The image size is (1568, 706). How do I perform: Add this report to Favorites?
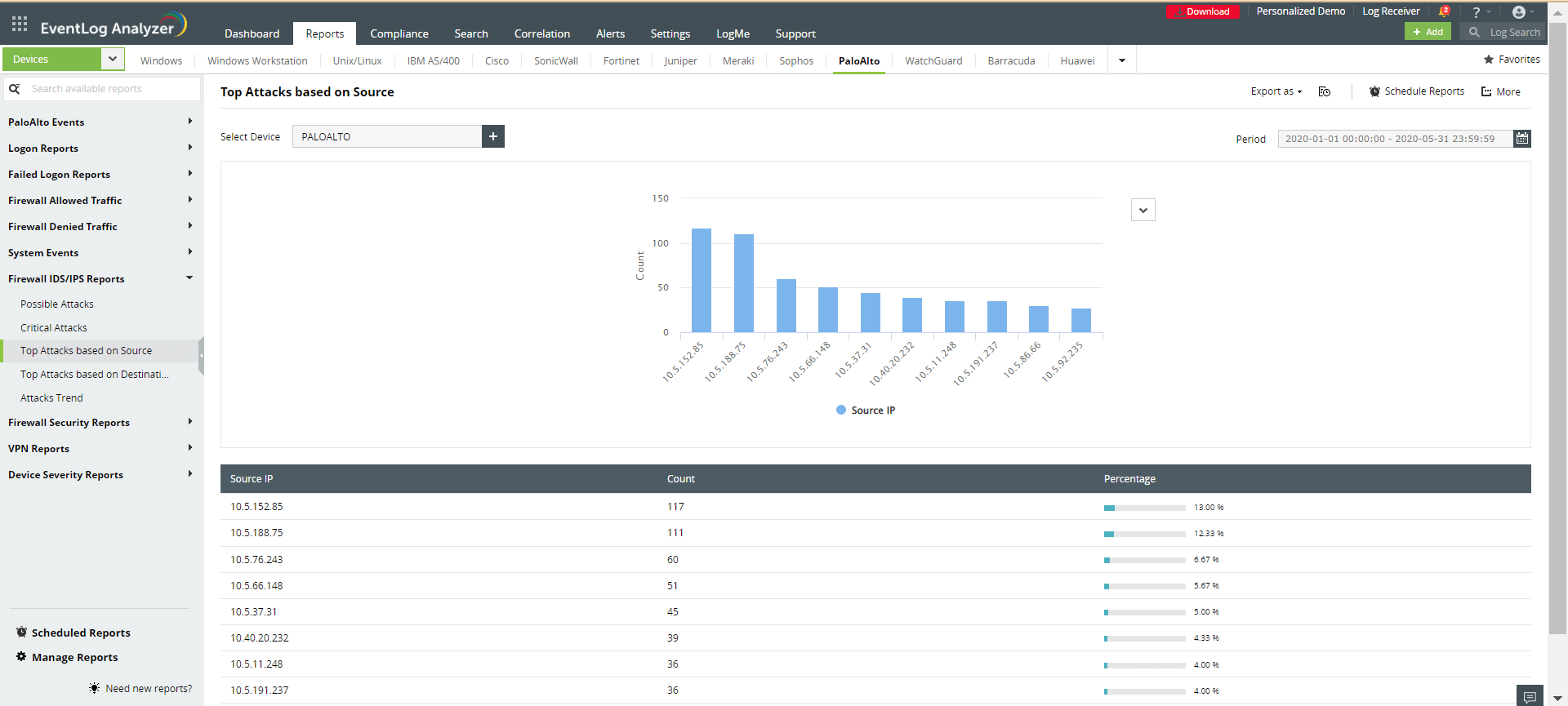[x=1512, y=60]
